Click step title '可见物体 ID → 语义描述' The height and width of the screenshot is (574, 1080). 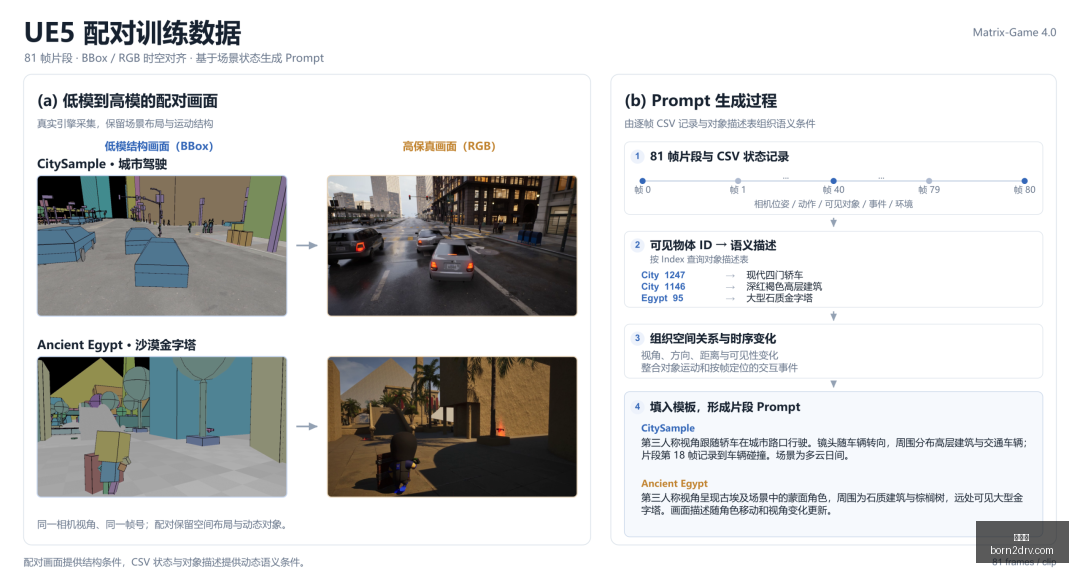(713, 245)
